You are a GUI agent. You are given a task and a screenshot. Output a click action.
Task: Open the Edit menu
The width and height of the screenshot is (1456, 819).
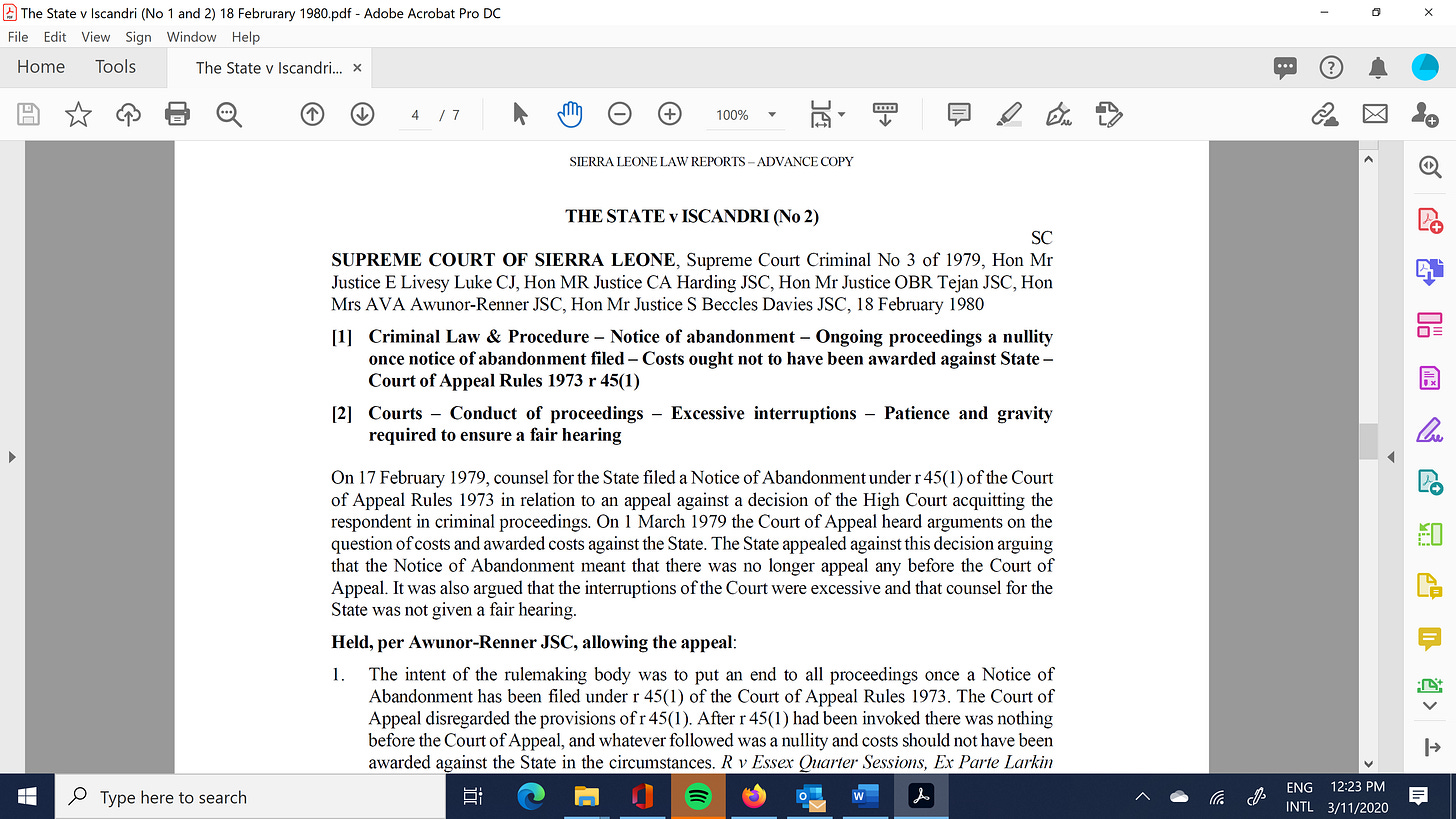click(x=55, y=37)
